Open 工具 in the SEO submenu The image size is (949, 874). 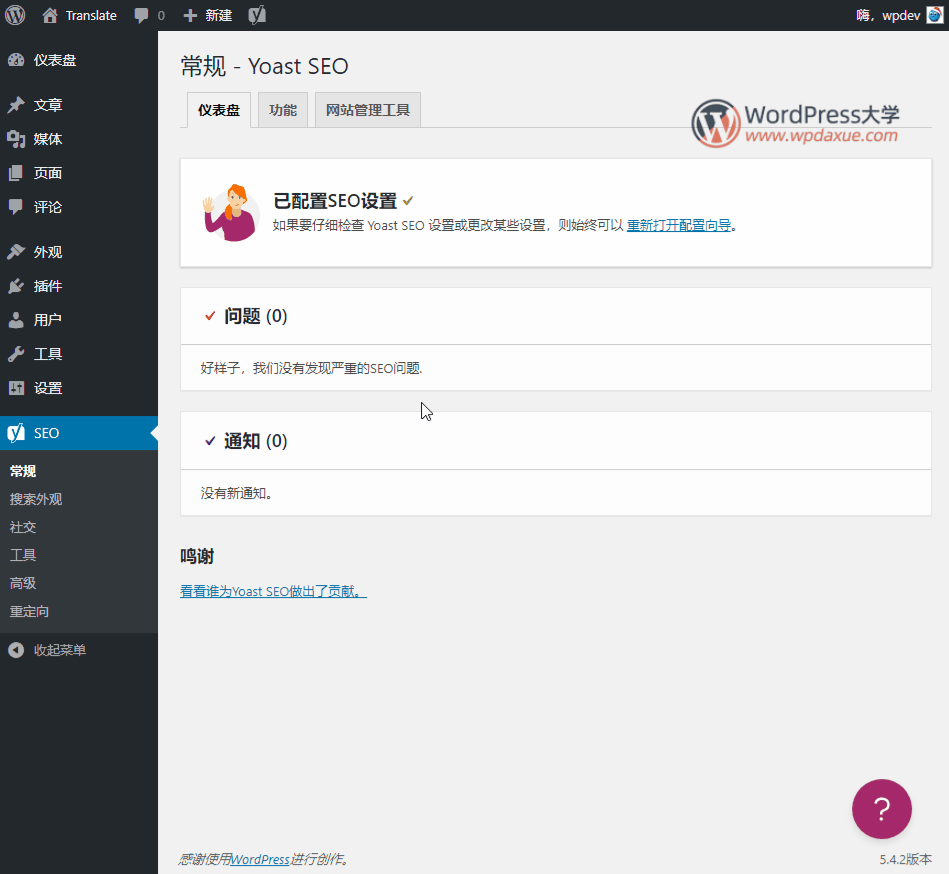tap(23, 555)
